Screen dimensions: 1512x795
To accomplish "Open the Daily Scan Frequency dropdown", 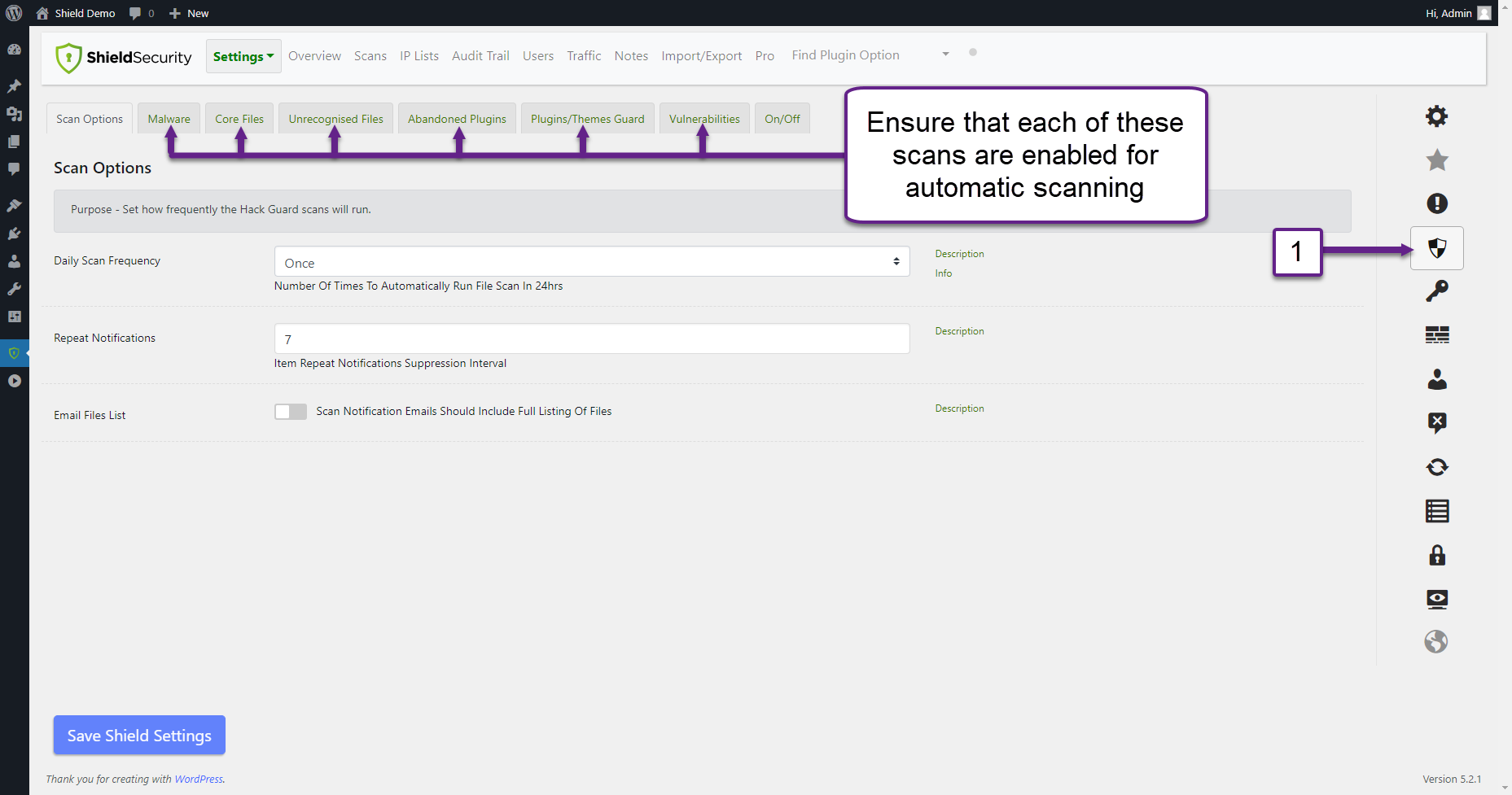I will click(x=591, y=262).
